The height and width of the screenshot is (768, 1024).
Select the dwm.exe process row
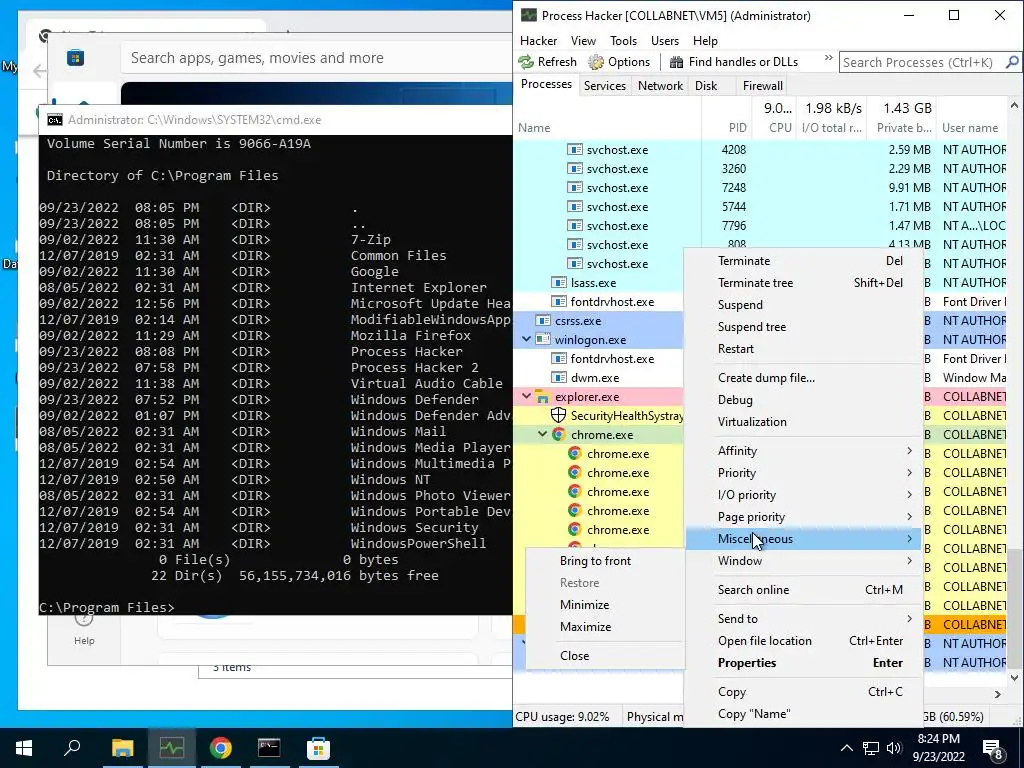coord(598,377)
